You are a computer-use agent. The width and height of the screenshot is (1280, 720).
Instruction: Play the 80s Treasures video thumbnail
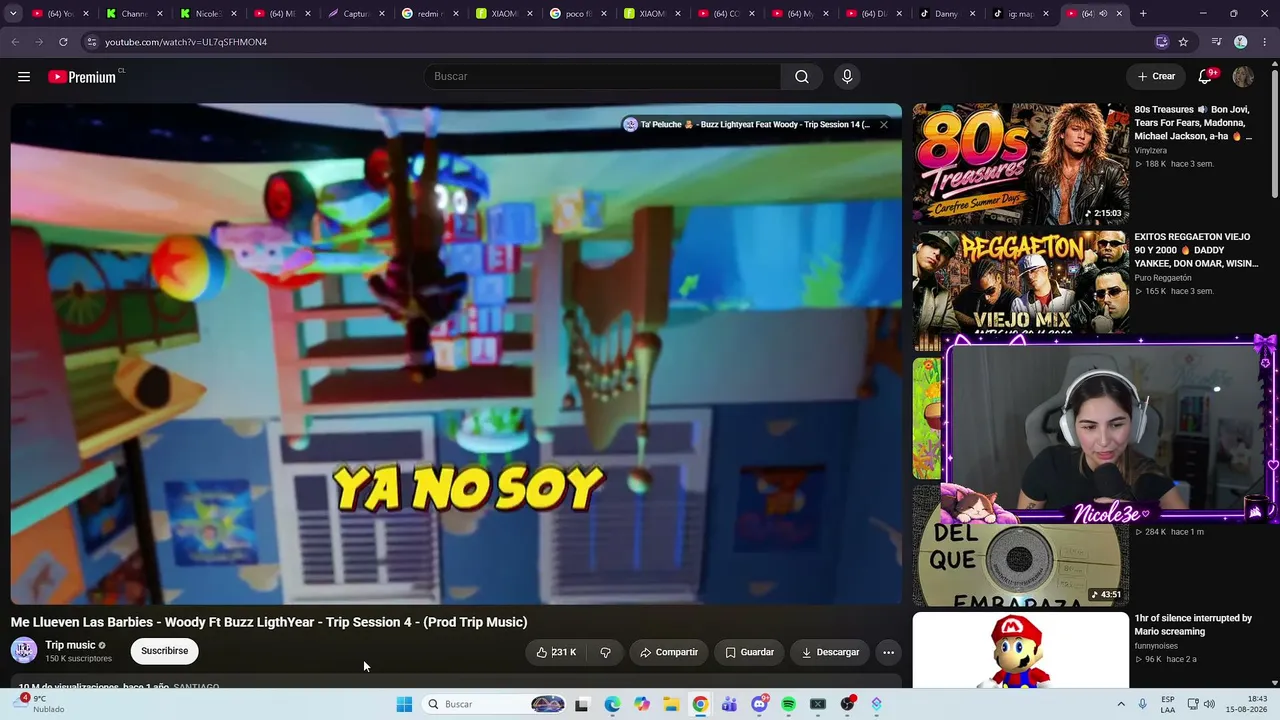click(x=1020, y=164)
